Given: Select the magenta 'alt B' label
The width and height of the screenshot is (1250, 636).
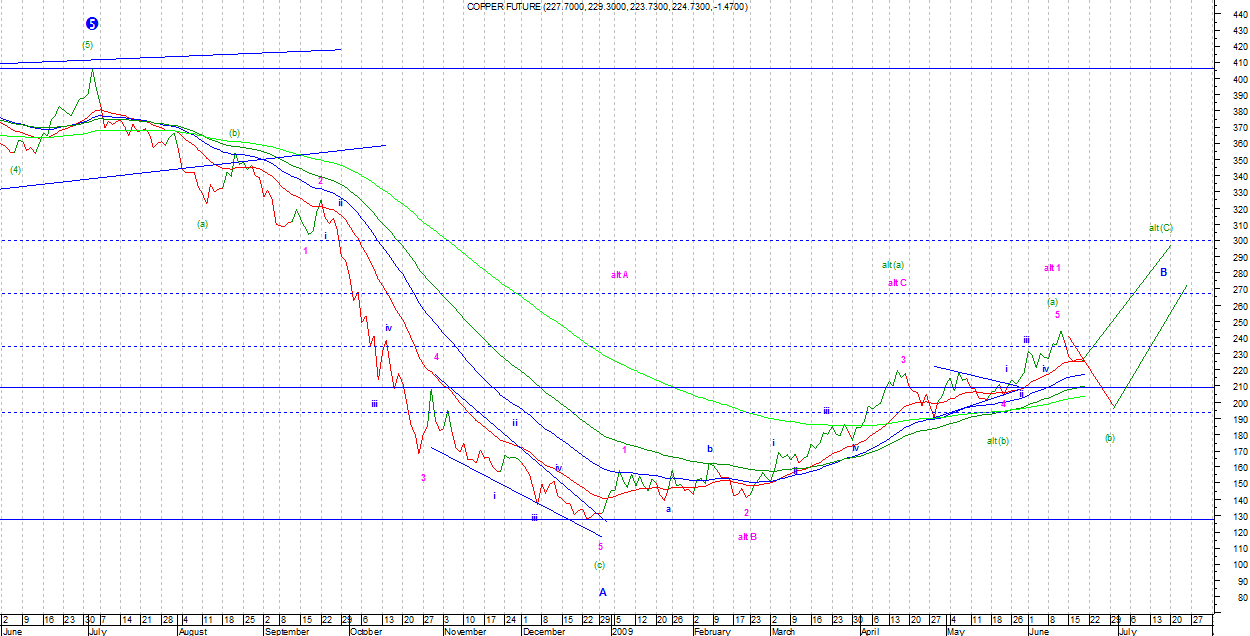Looking at the screenshot, I should point(747,537).
